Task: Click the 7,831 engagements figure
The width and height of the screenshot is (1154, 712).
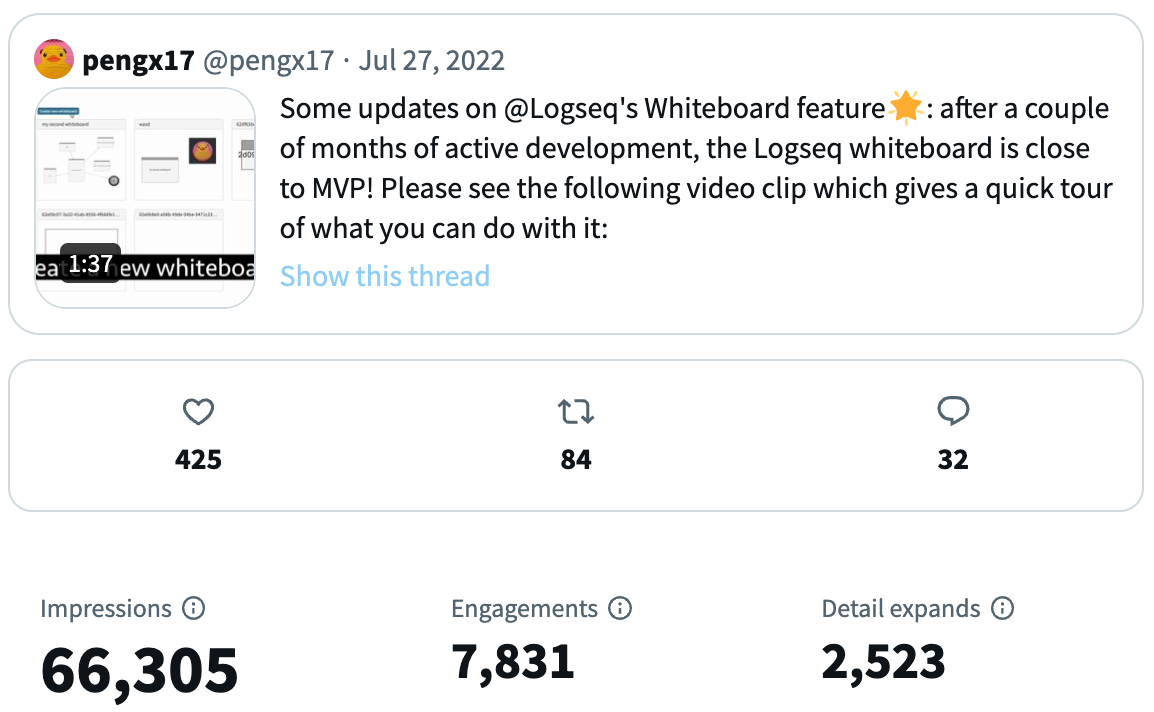Action: [513, 662]
